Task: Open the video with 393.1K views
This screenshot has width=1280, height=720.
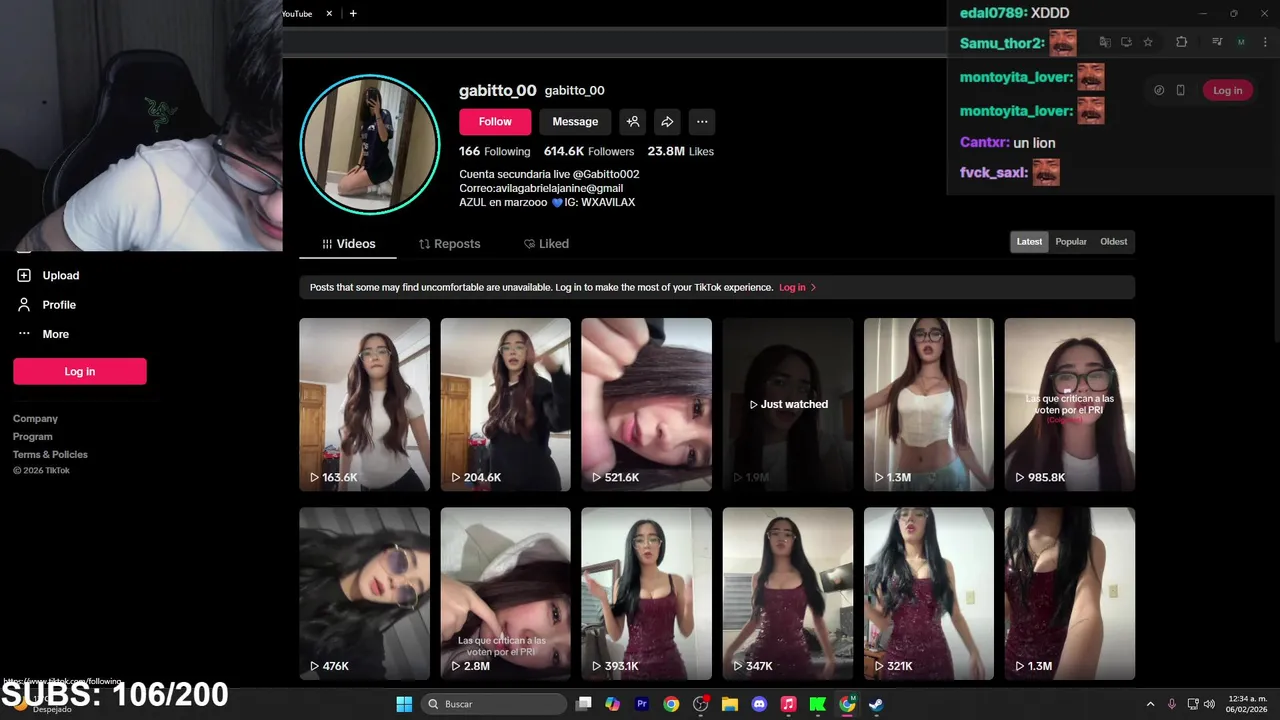Action: pos(646,593)
